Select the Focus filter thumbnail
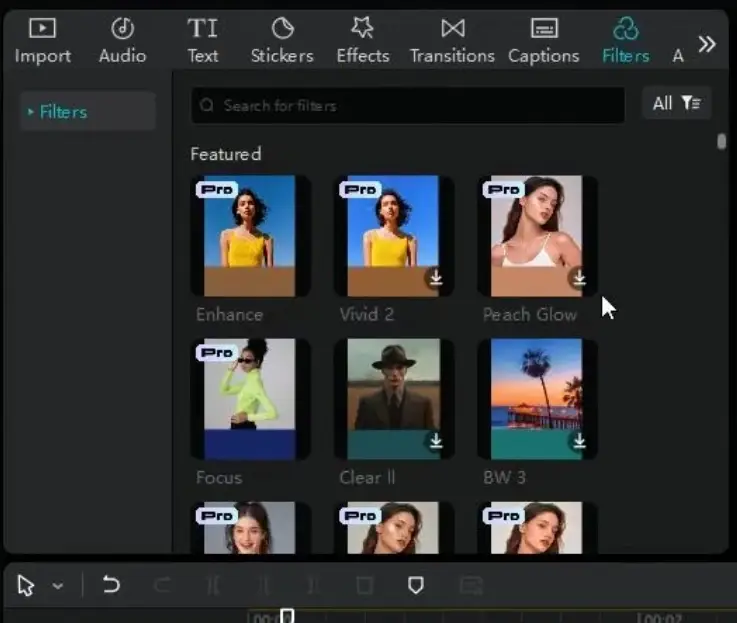 click(x=250, y=399)
